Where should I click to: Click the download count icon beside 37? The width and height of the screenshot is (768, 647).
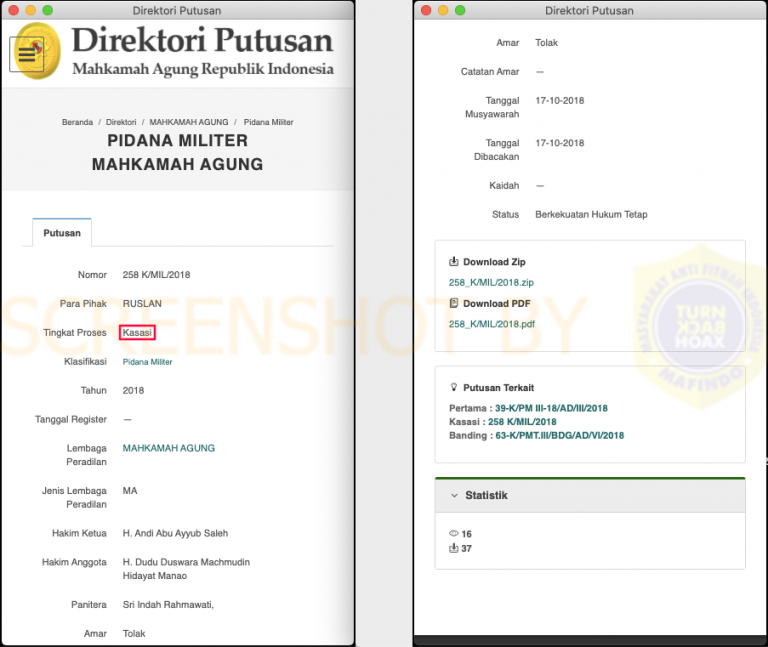point(454,548)
